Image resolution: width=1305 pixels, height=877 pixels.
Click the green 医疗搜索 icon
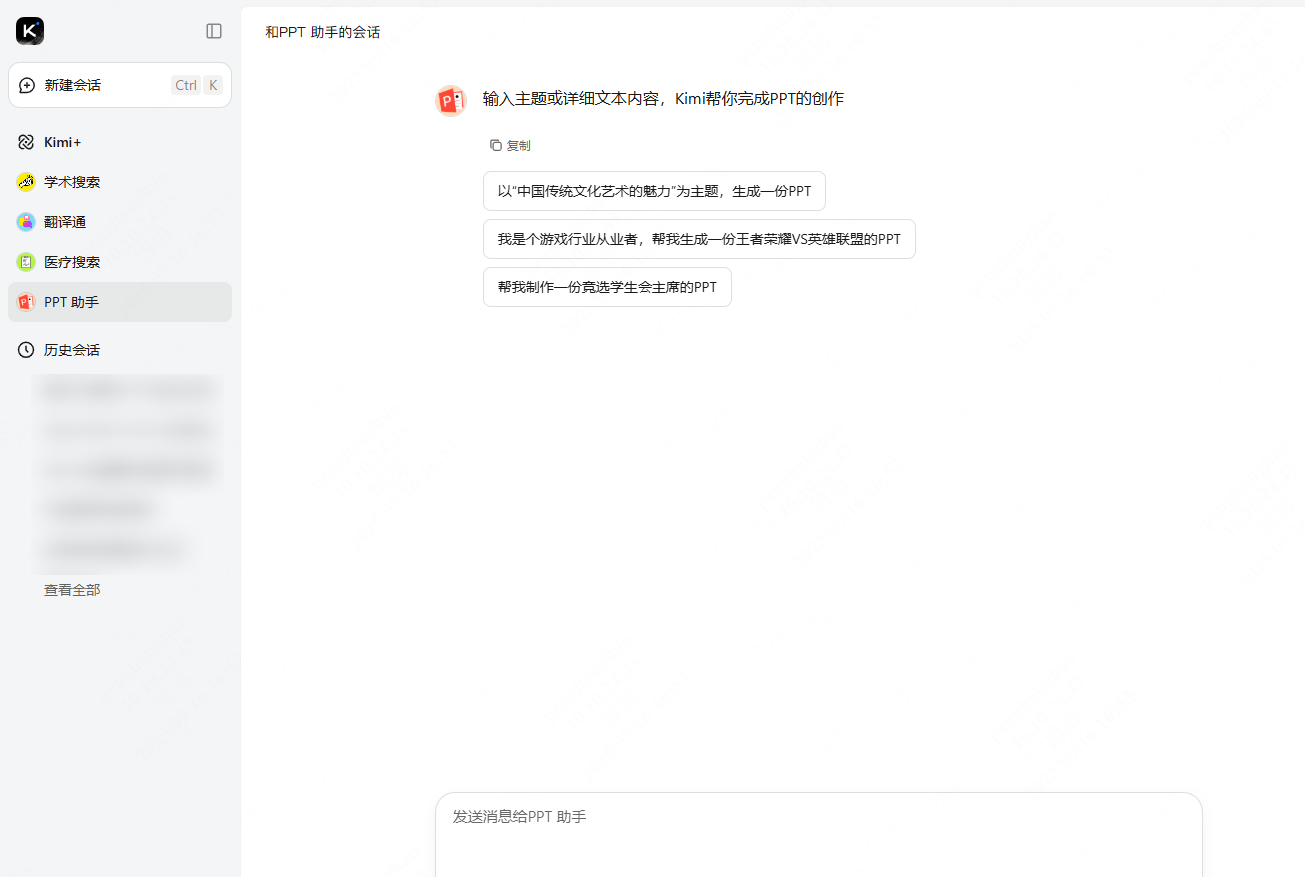26,262
